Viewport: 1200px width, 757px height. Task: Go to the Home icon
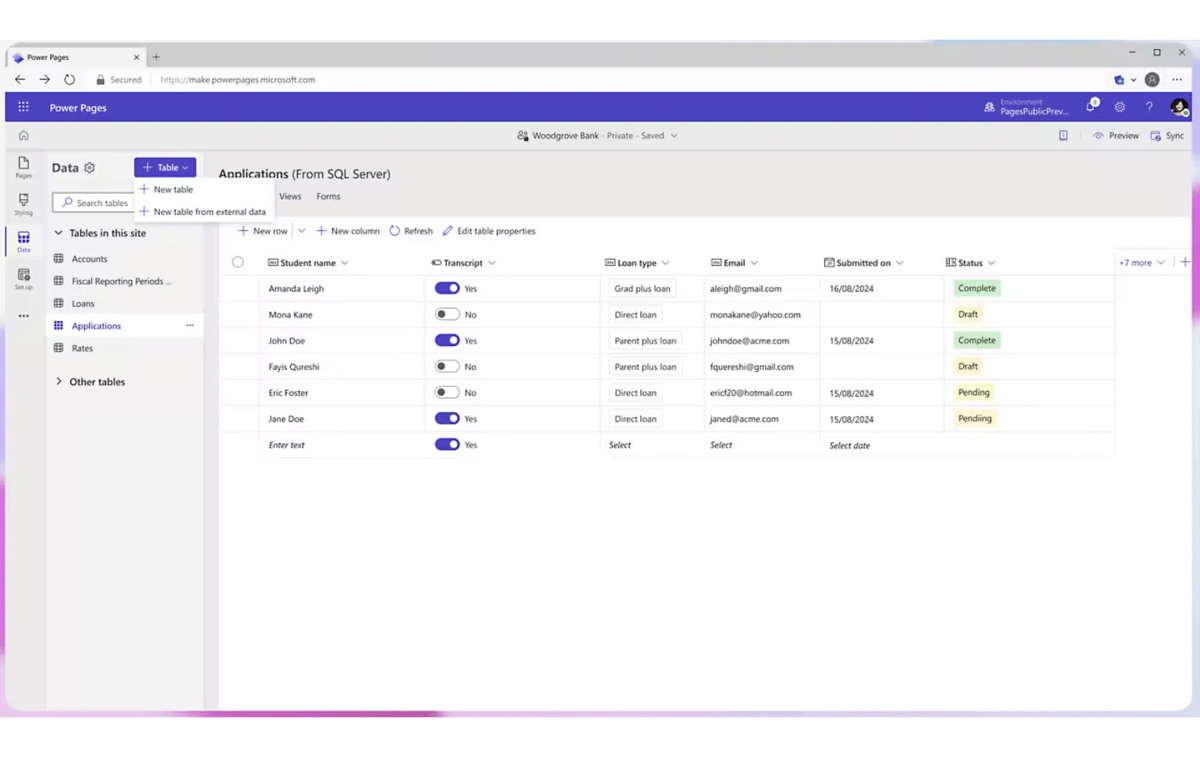point(23,136)
